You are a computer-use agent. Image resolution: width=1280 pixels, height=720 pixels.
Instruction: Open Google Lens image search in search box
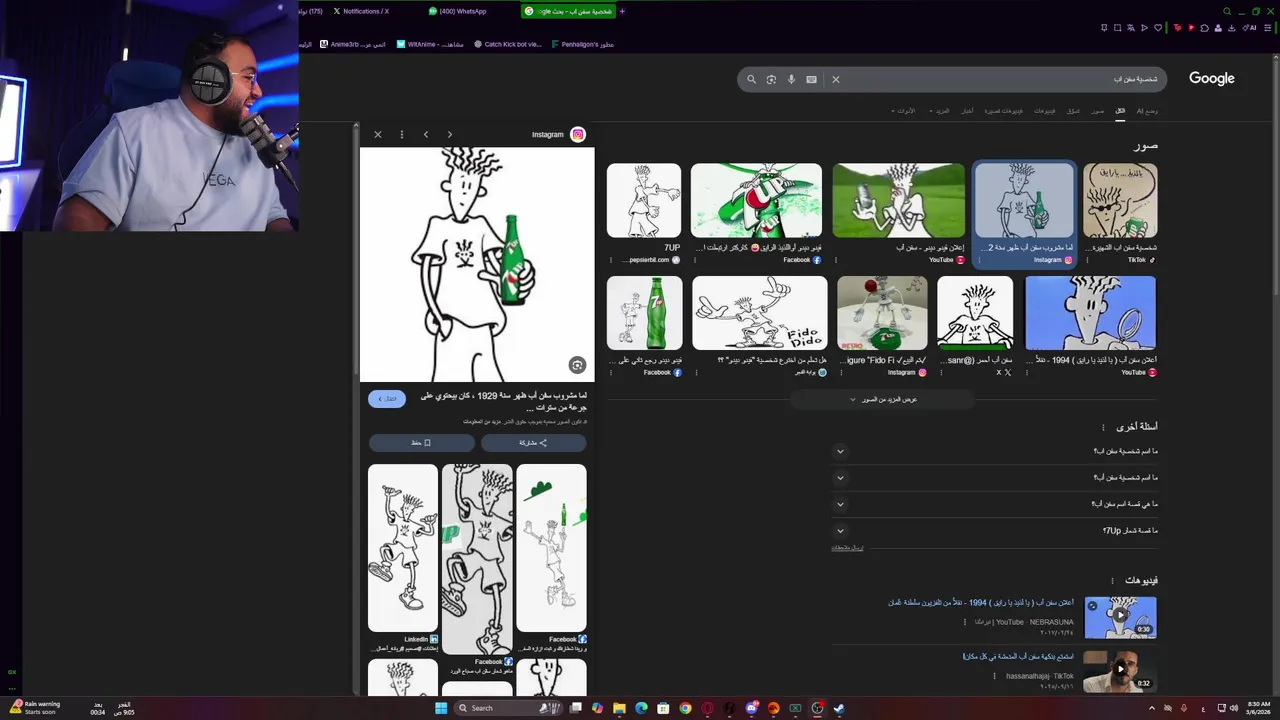tap(771, 79)
